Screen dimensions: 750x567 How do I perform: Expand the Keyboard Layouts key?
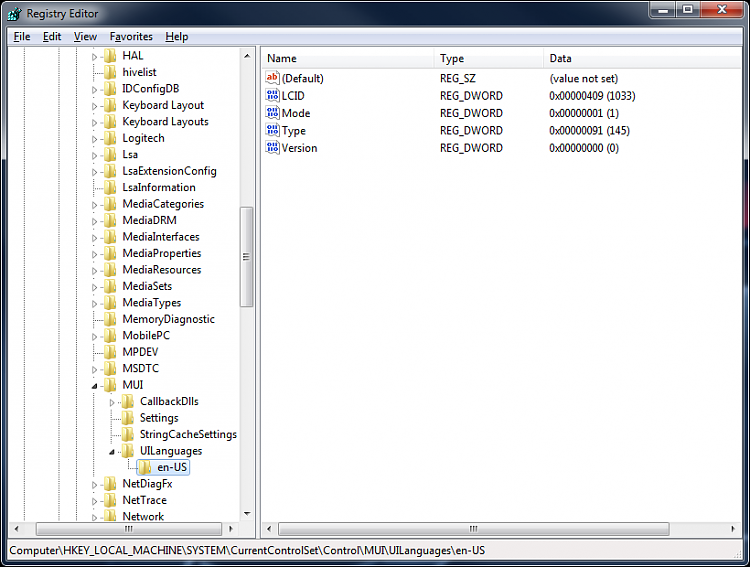point(94,122)
